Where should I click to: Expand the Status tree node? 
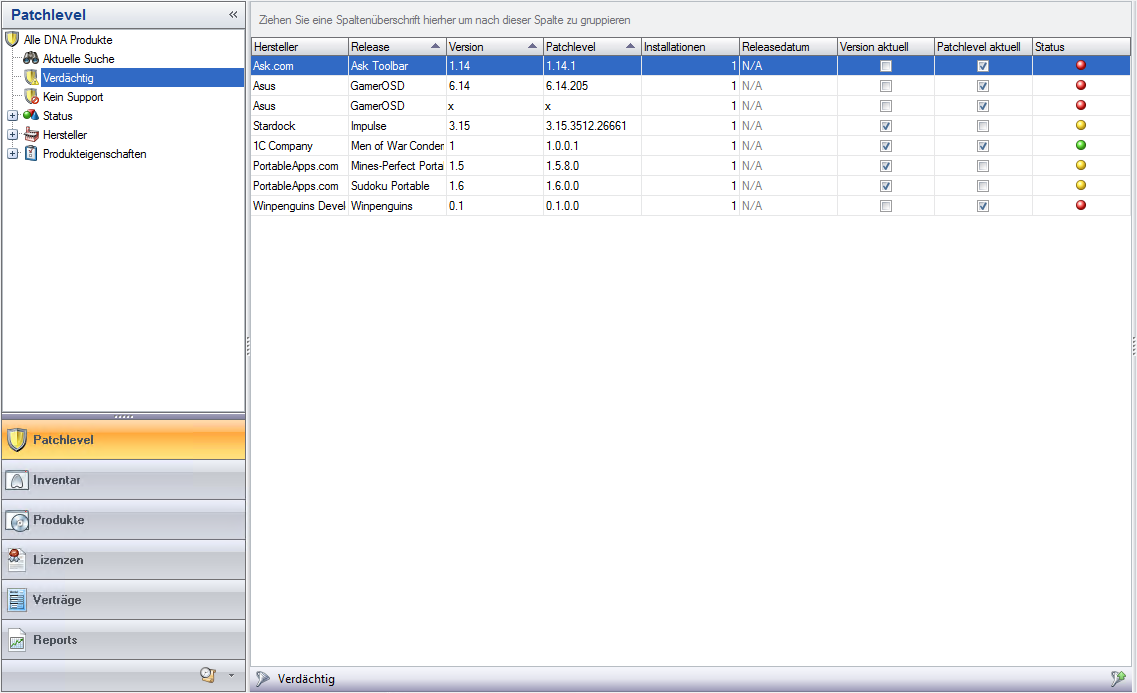pos(12,116)
